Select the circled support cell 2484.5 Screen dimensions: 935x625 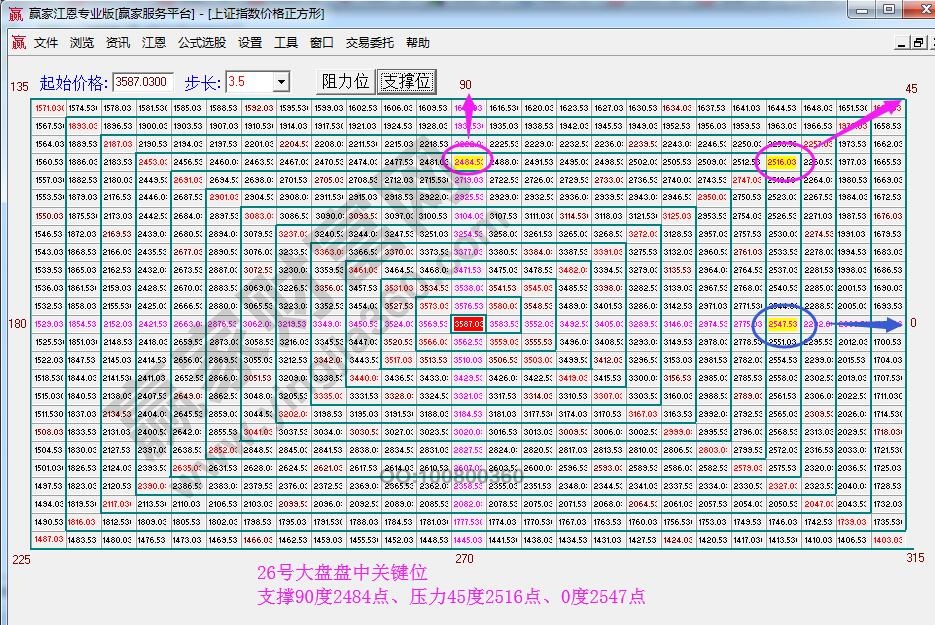click(x=469, y=160)
